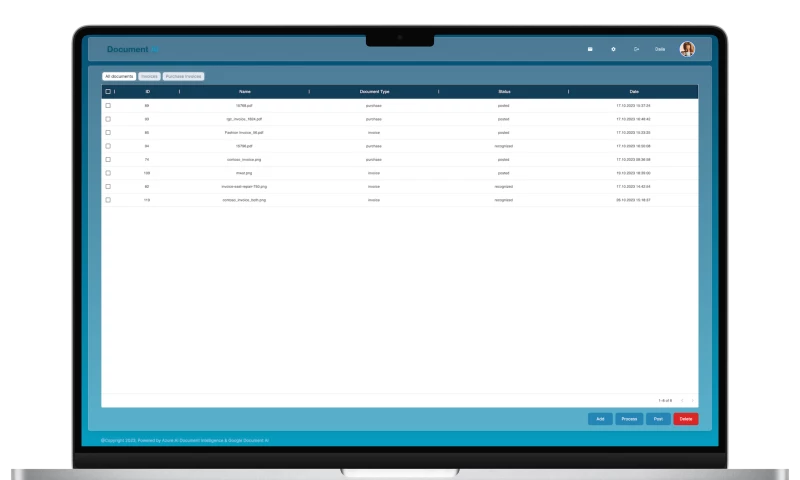Screen dimensions: 800x480
Task: Click the username label beside the avatar
Action: [660, 49]
